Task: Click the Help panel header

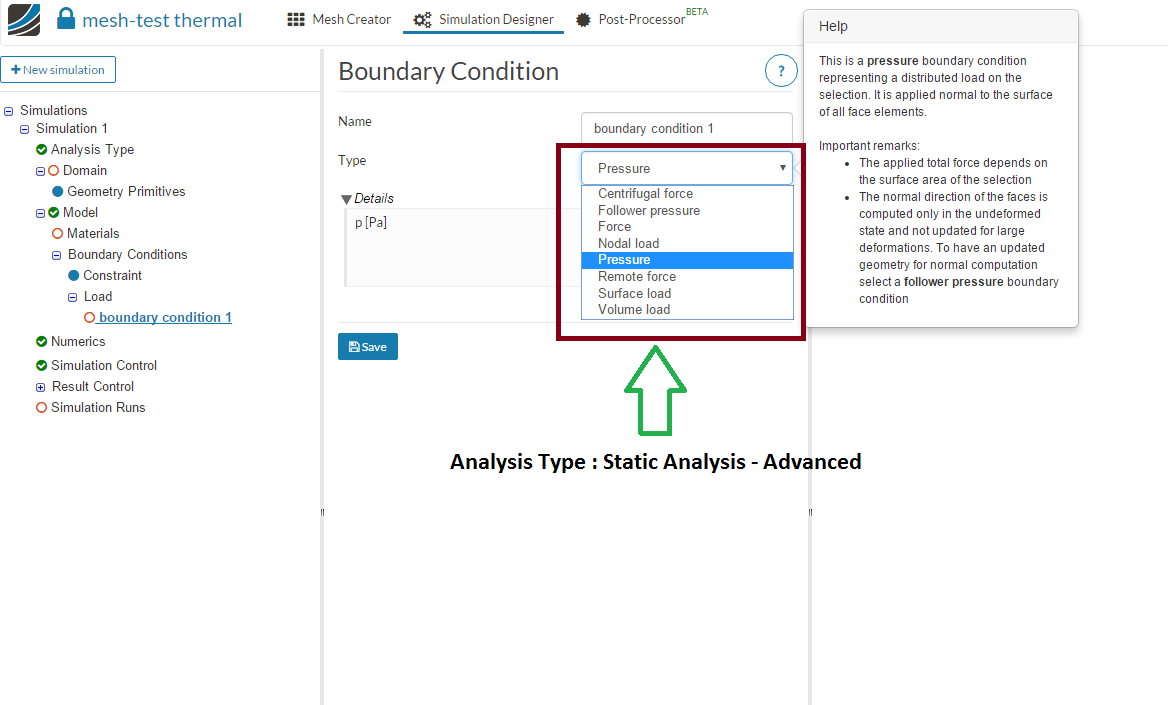Action: (941, 26)
